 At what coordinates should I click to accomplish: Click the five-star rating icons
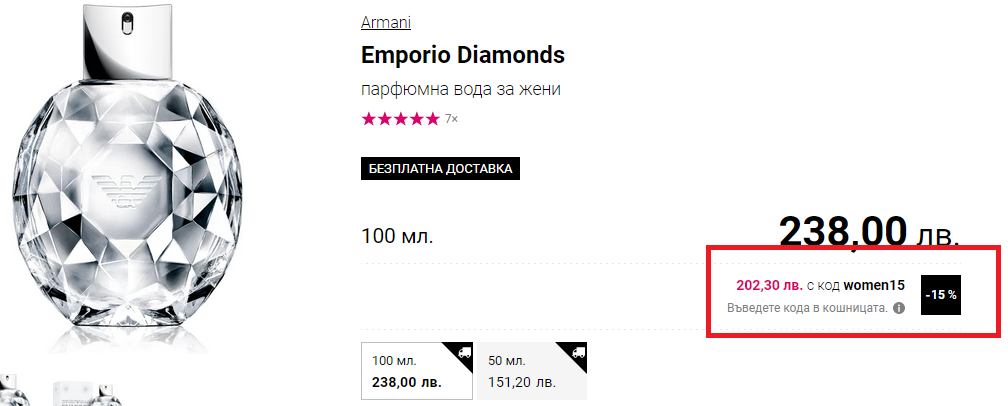click(x=400, y=119)
